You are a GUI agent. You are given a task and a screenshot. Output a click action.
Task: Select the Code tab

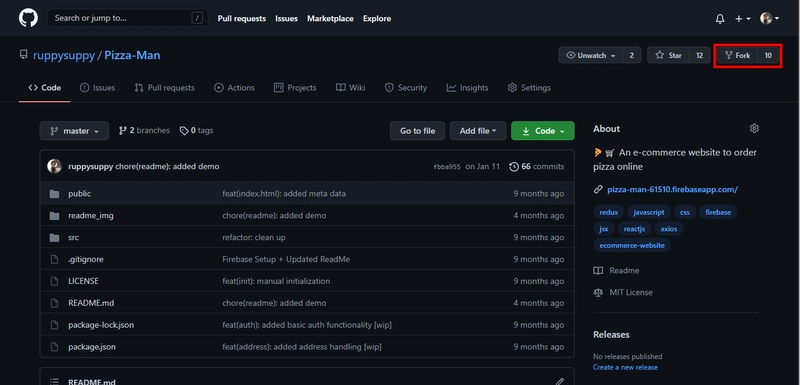click(44, 88)
